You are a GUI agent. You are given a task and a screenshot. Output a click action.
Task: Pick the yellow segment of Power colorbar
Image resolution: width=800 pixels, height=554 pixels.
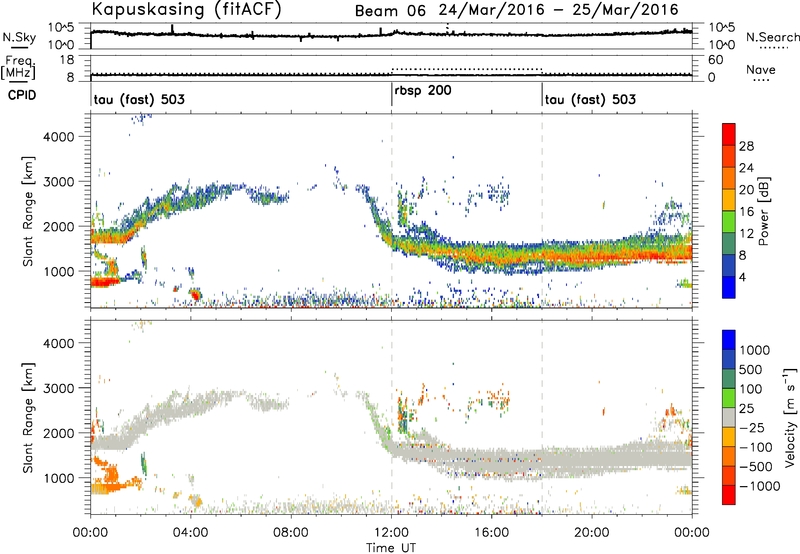tap(729, 199)
